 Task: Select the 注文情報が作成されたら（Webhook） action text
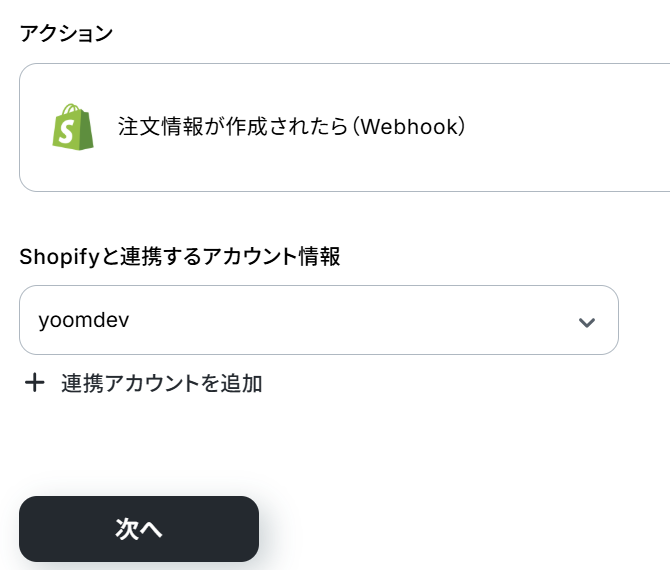(291, 128)
